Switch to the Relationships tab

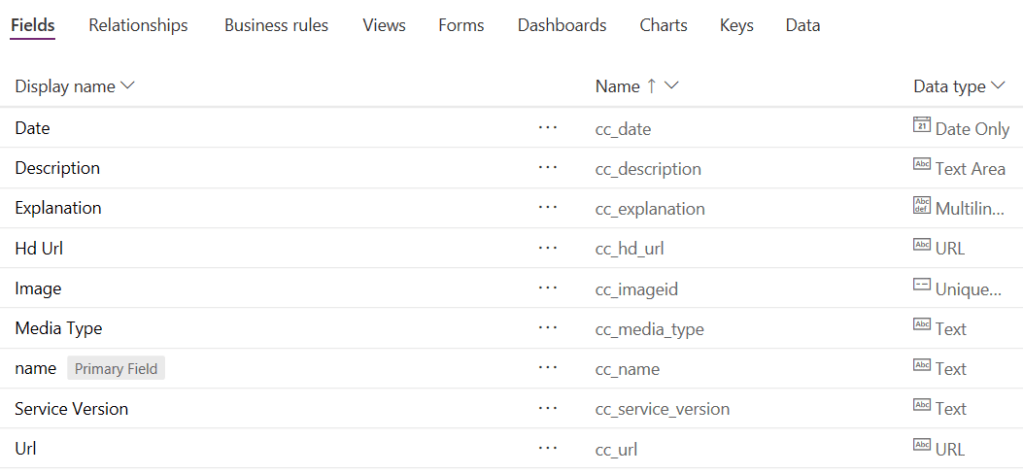point(138,25)
